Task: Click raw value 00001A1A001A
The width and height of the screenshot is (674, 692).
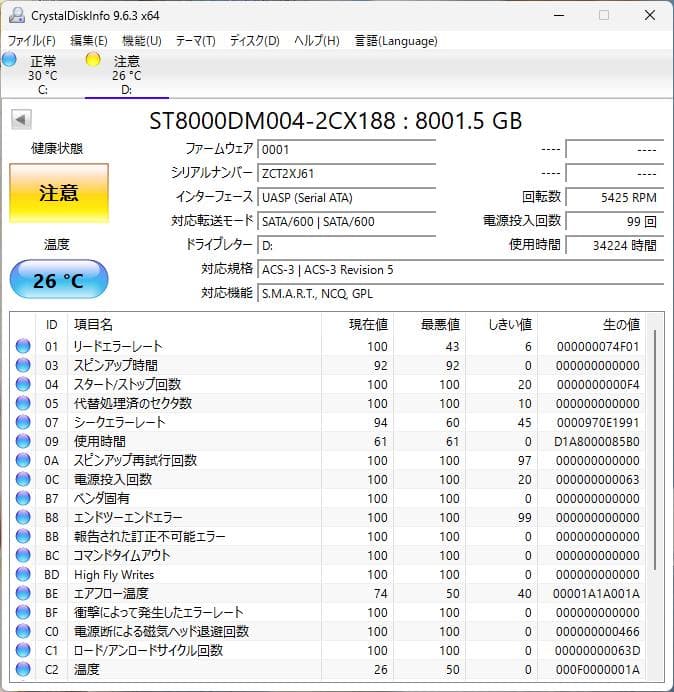Action: click(596, 594)
